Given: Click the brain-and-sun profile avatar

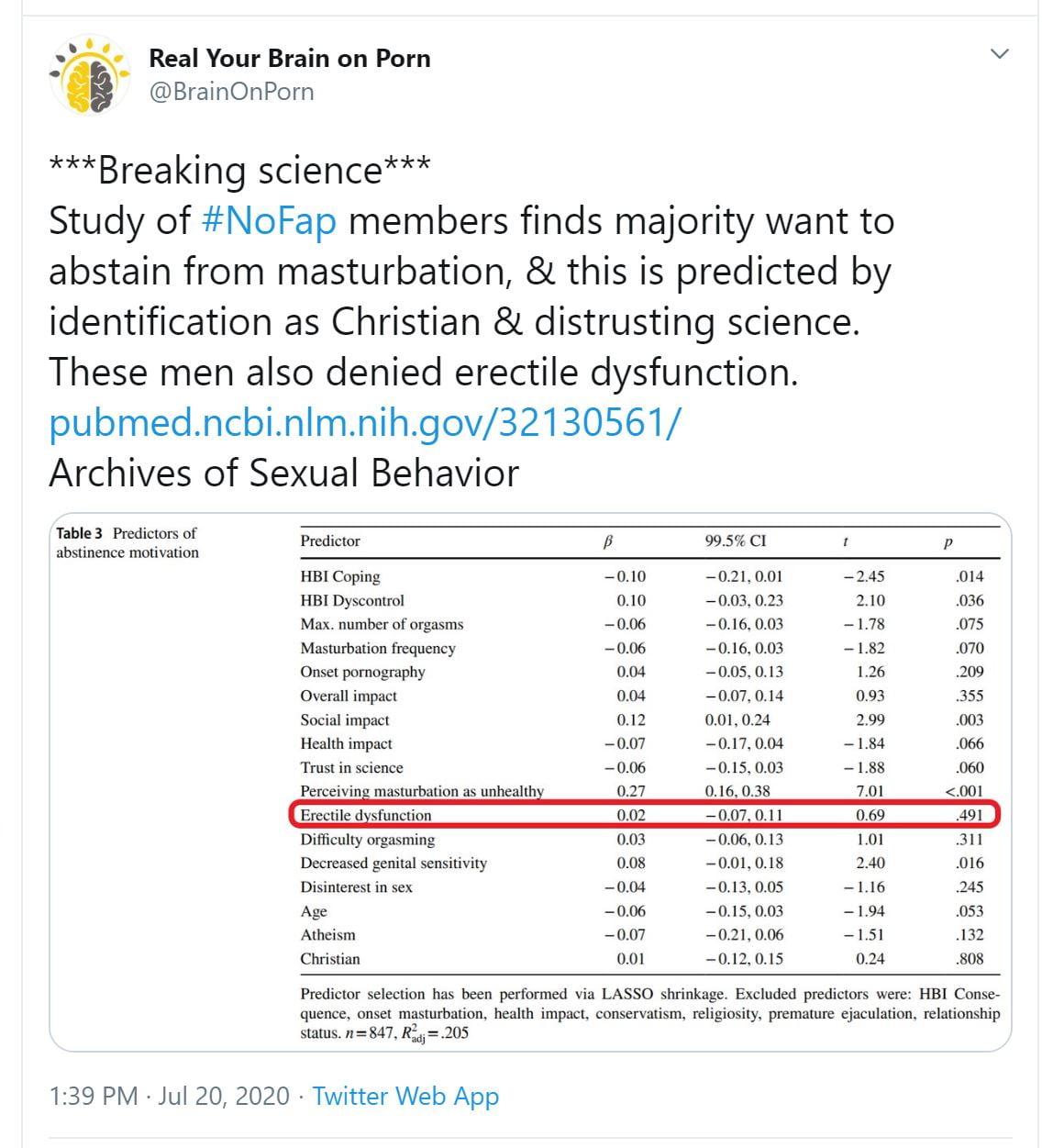Looking at the screenshot, I should pos(89,75).
